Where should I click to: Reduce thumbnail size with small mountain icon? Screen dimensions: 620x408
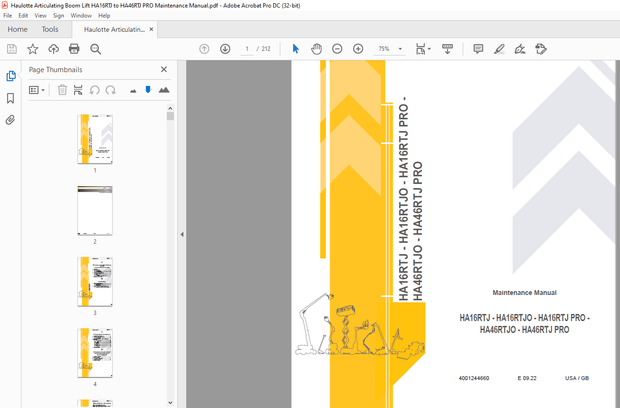point(133,91)
